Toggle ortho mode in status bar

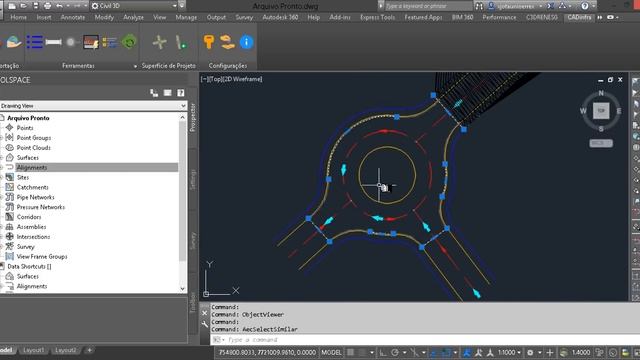(383, 352)
